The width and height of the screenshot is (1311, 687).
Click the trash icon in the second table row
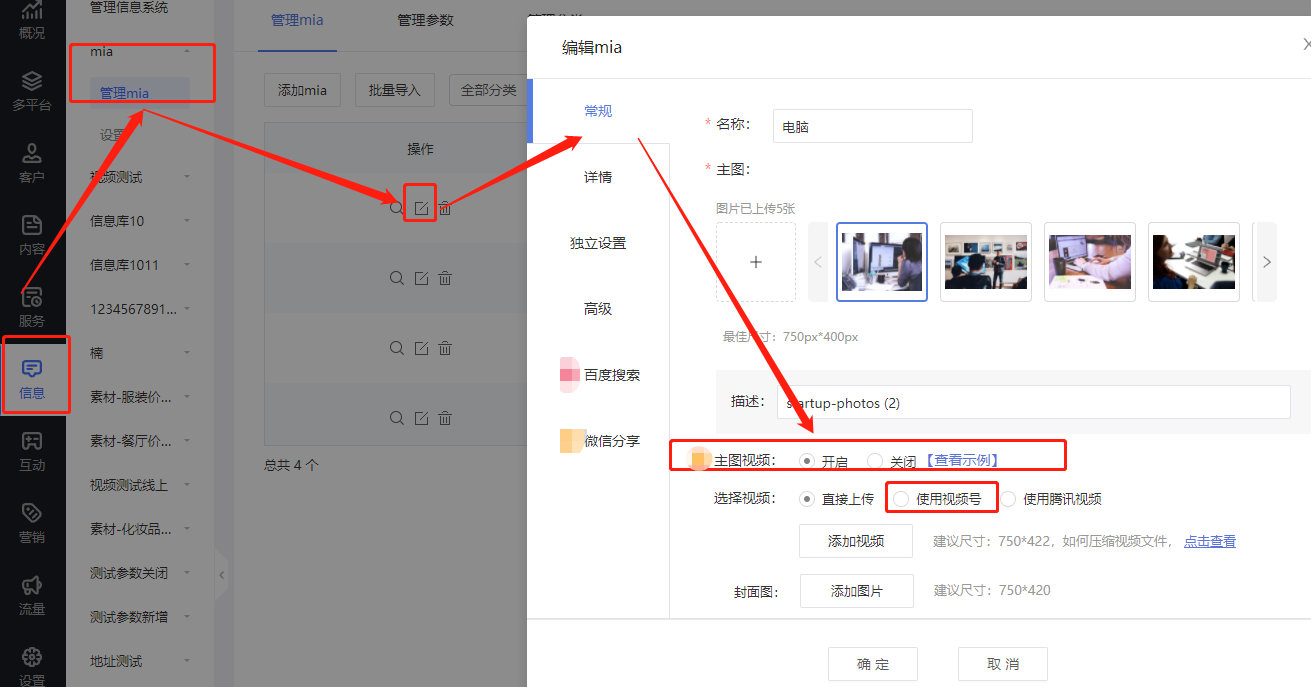(x=445, y=278)
